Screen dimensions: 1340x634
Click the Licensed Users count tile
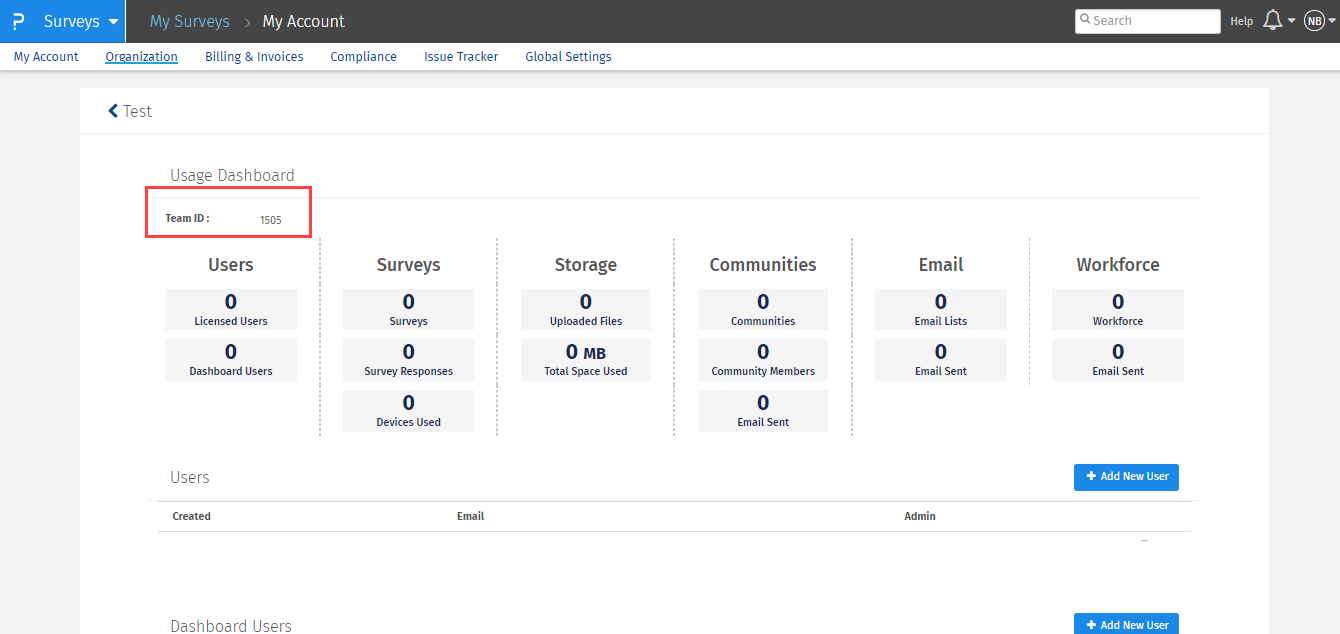coord(231,309)
